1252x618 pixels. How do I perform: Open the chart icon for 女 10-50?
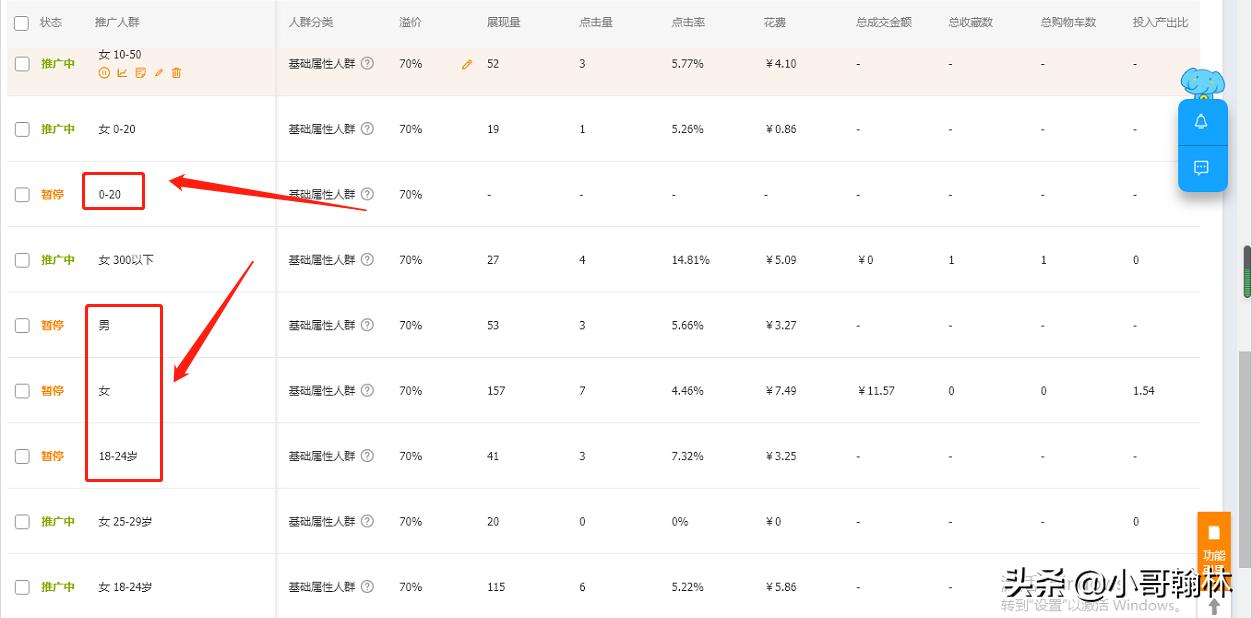(x=122, y=73)
